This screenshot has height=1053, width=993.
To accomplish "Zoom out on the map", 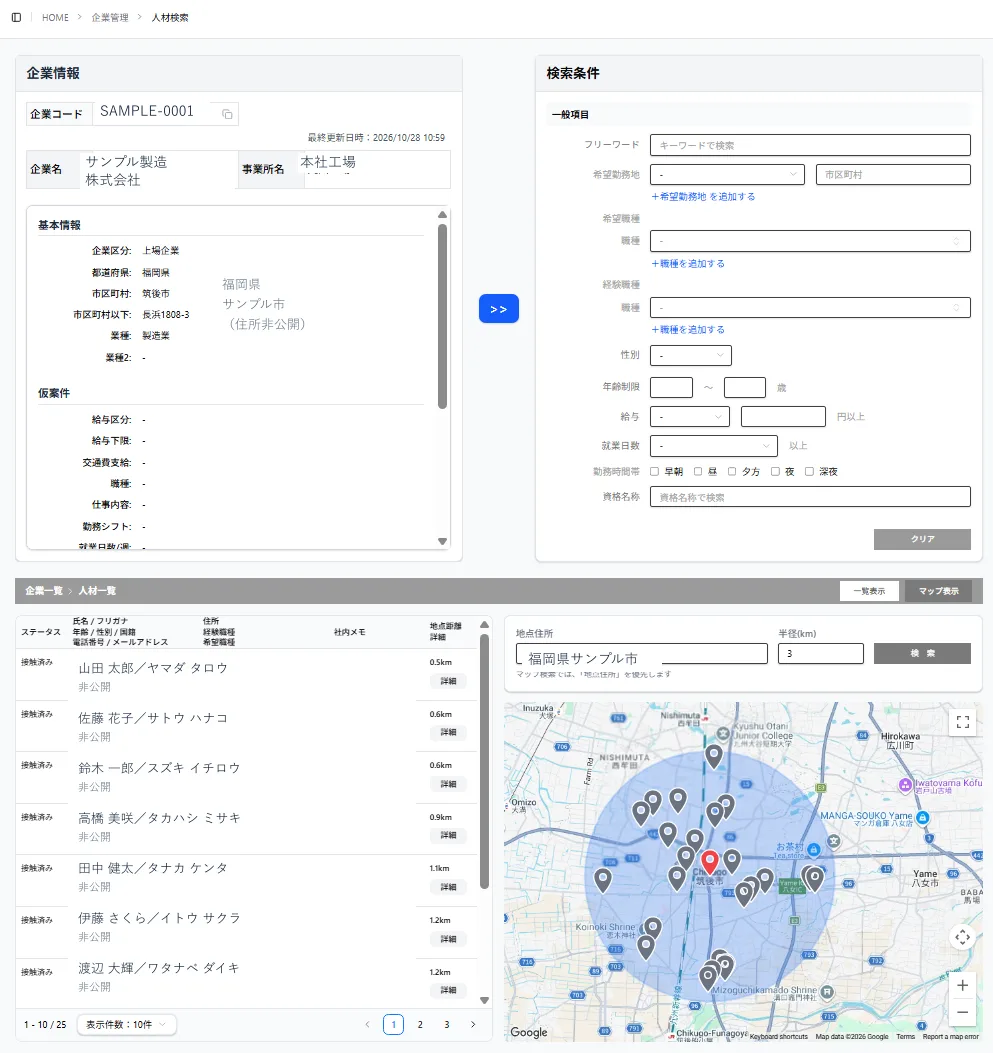I will click(962, 1013).
